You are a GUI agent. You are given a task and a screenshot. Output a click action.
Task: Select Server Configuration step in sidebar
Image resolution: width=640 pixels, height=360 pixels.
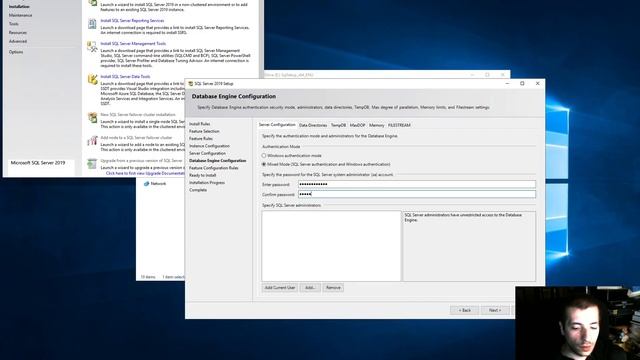[x=207, y=153]
